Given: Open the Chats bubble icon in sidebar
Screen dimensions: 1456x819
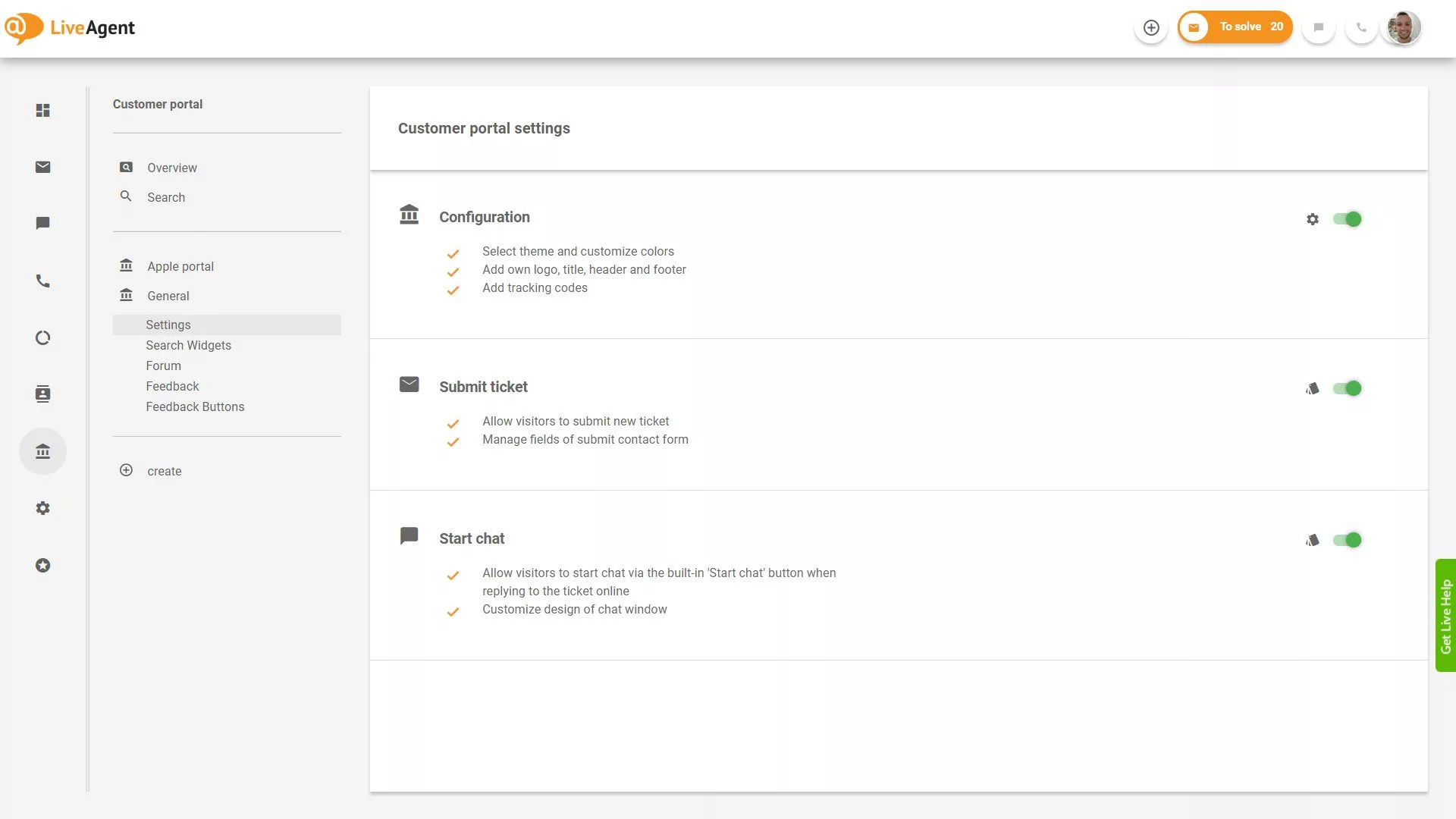Looking at the screenshot, I should (43, 223).
